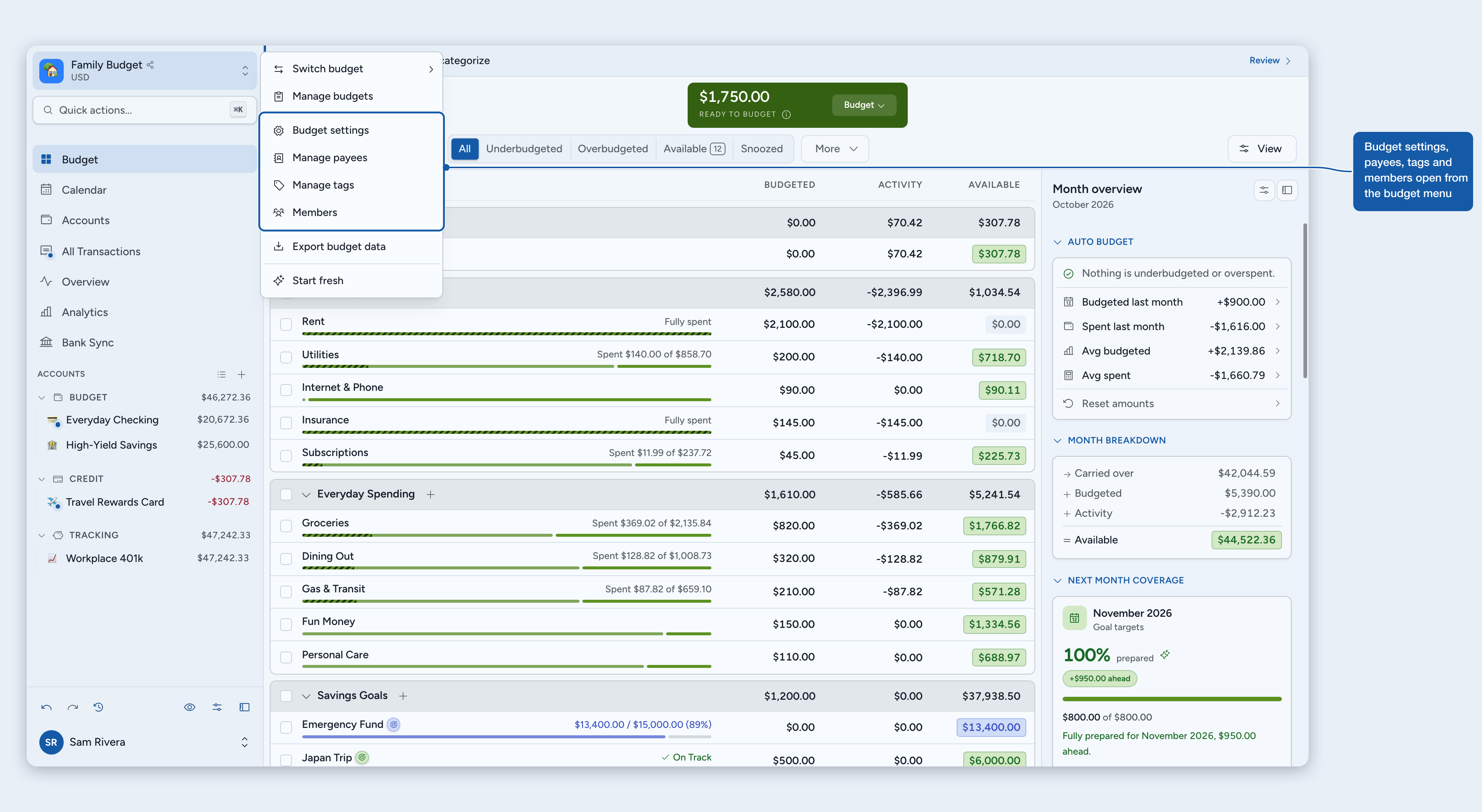Click the Emergency Fund goal target icon

click(x=393, y=725)
